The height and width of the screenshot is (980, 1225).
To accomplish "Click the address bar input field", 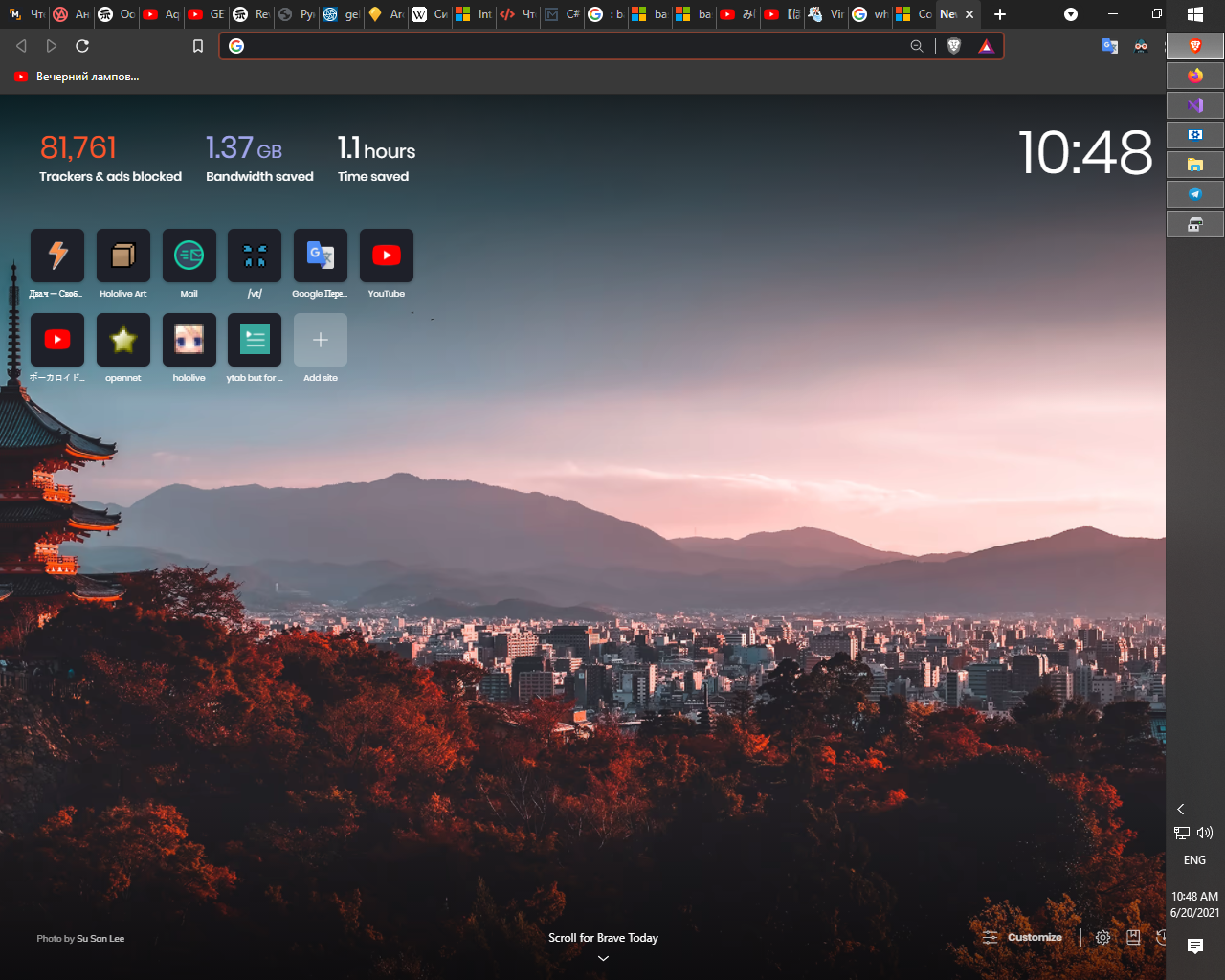I will [574, 46].
